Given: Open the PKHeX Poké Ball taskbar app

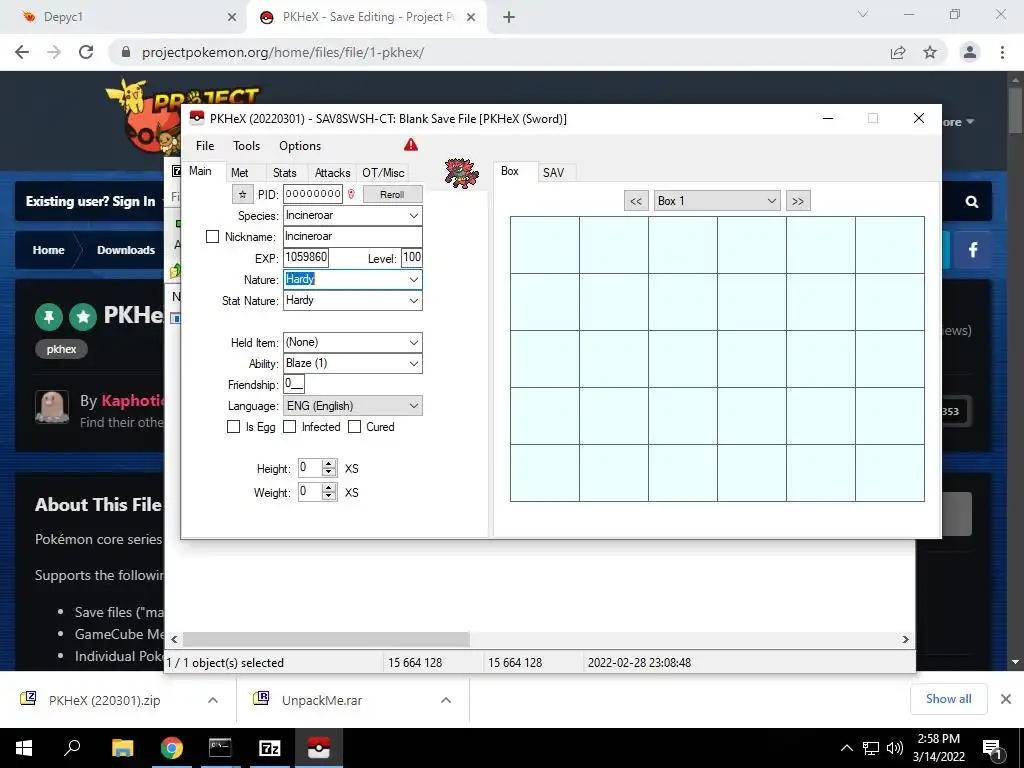Looking at the screenshot, I should tap(319, 748).
